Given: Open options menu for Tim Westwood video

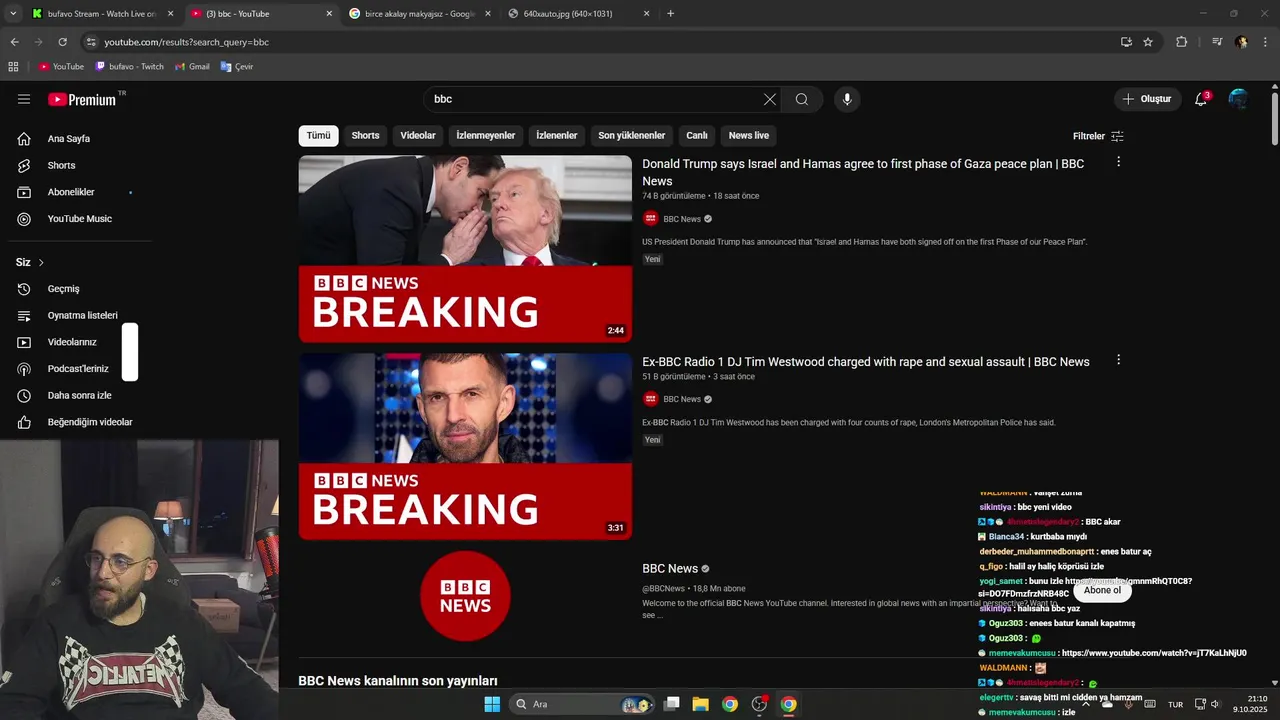Looking at the screenshot, I should [1118, 359].
